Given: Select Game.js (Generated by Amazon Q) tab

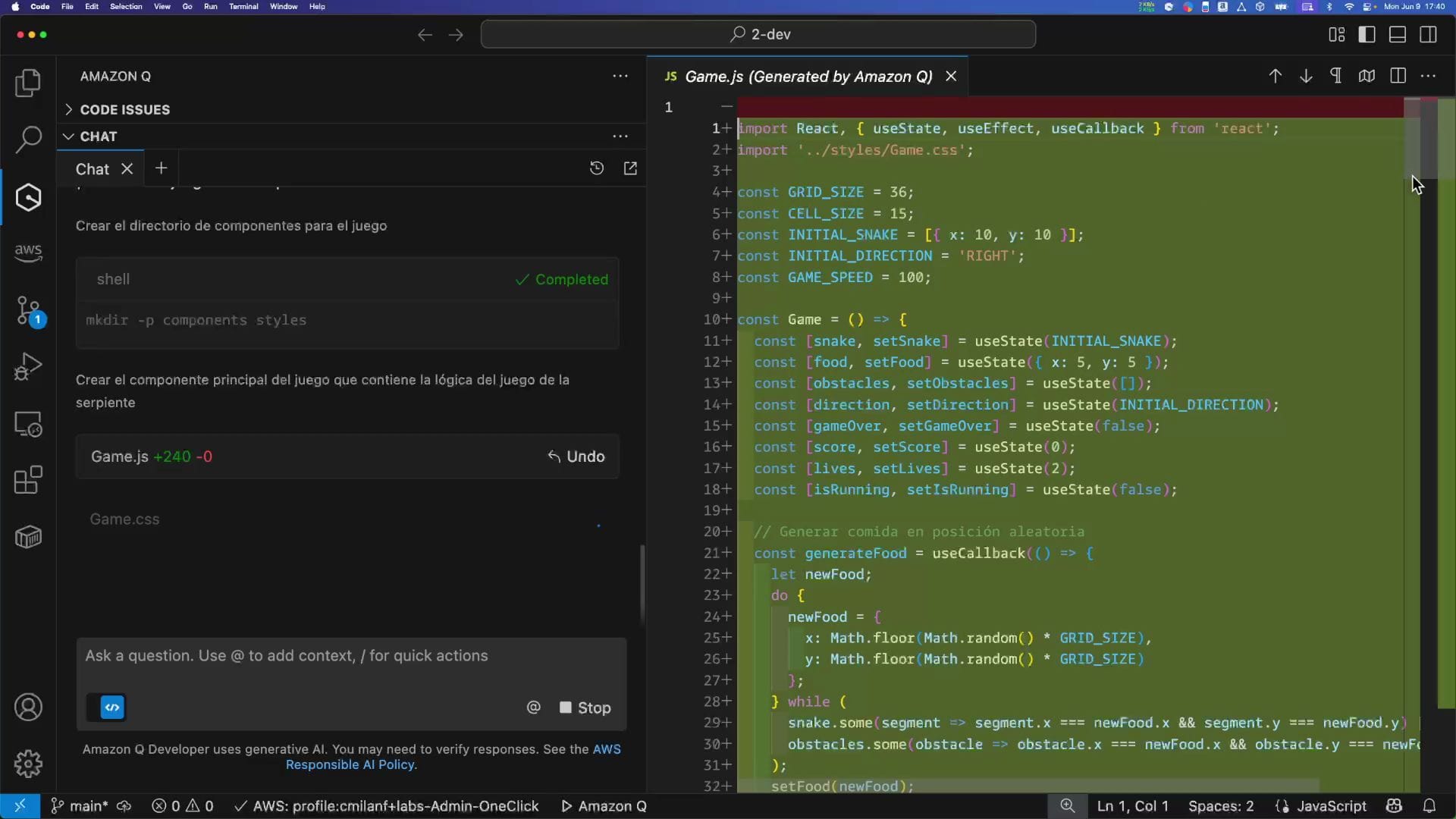Looking at the screenshot, I should click(x=808, y=77).
